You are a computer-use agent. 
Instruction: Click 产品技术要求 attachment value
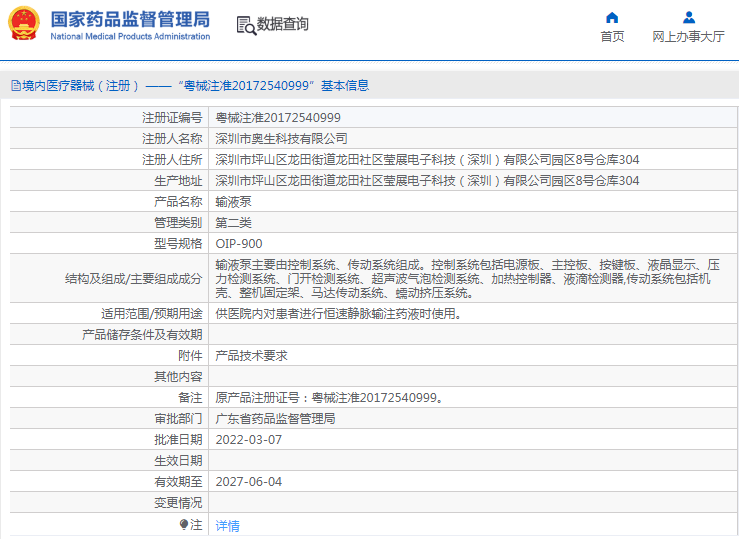pos(251,356)
